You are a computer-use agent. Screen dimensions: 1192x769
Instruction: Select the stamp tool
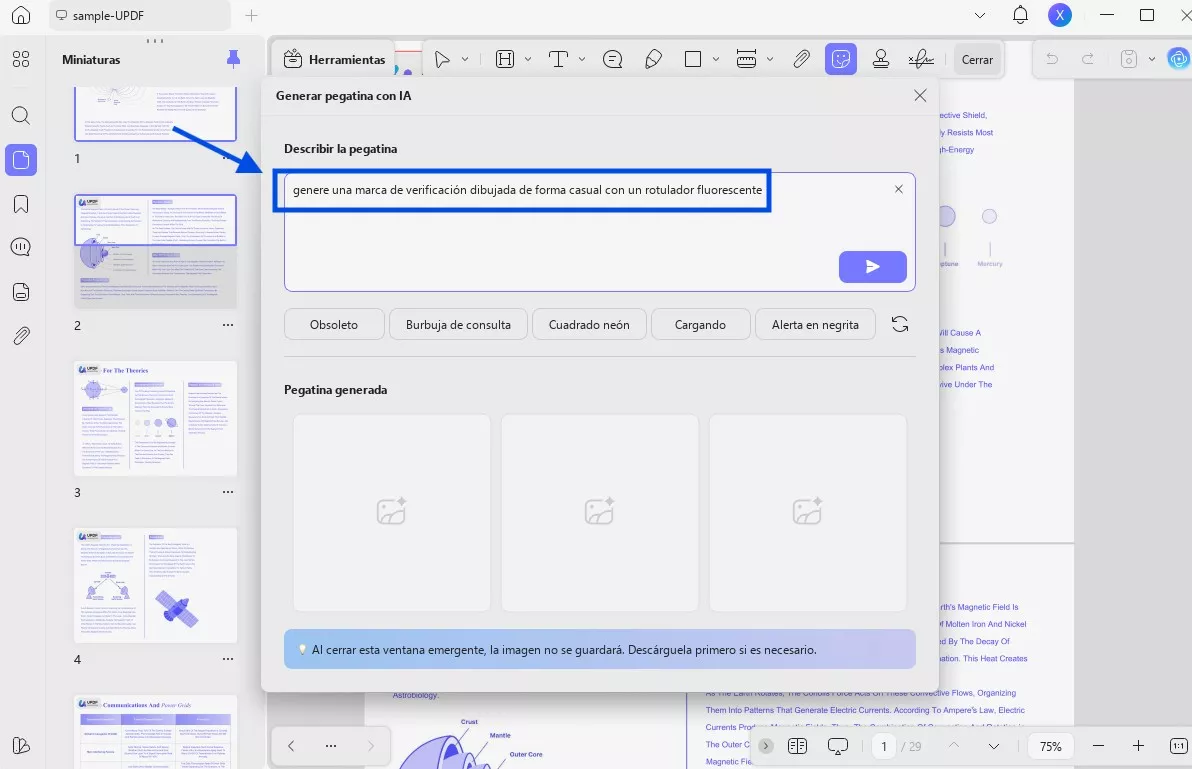[880, 59]
